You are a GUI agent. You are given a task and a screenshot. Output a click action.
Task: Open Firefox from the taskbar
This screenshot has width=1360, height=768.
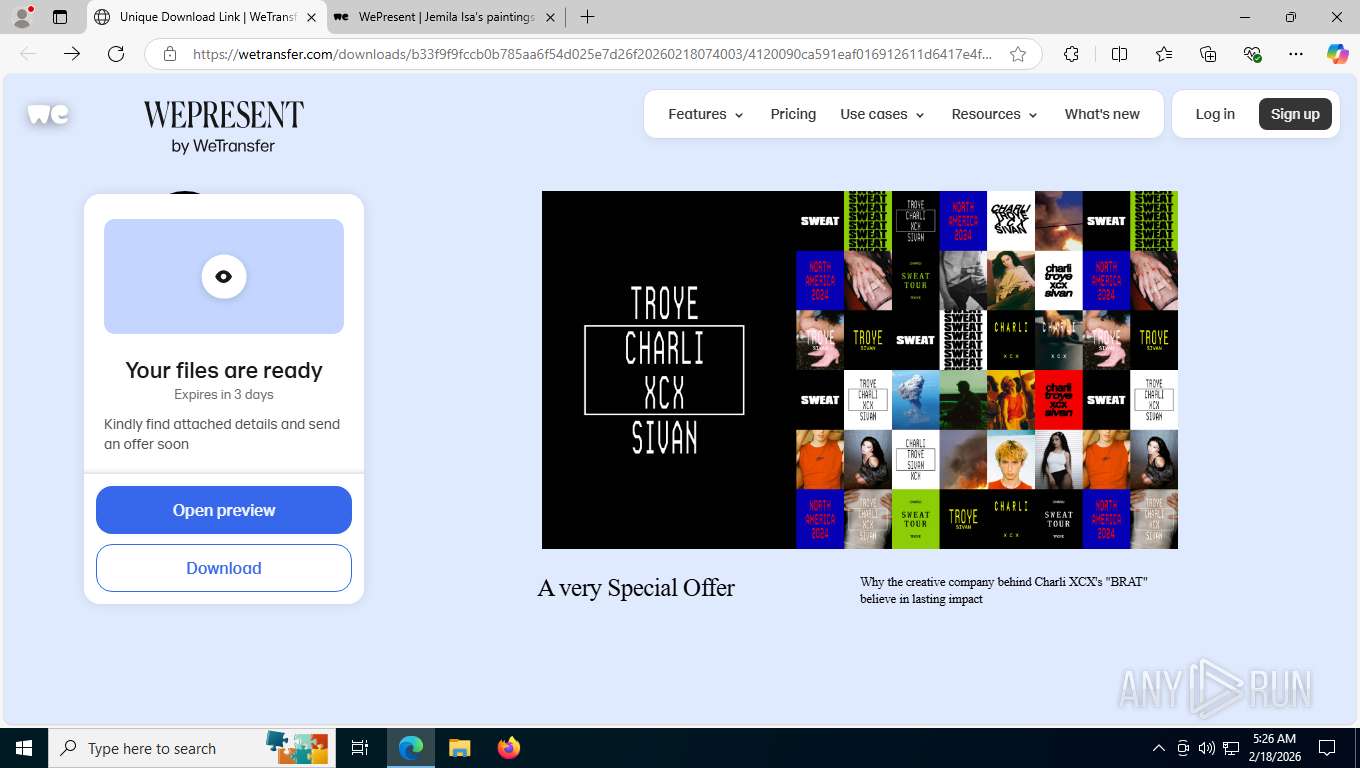(509, 748)
